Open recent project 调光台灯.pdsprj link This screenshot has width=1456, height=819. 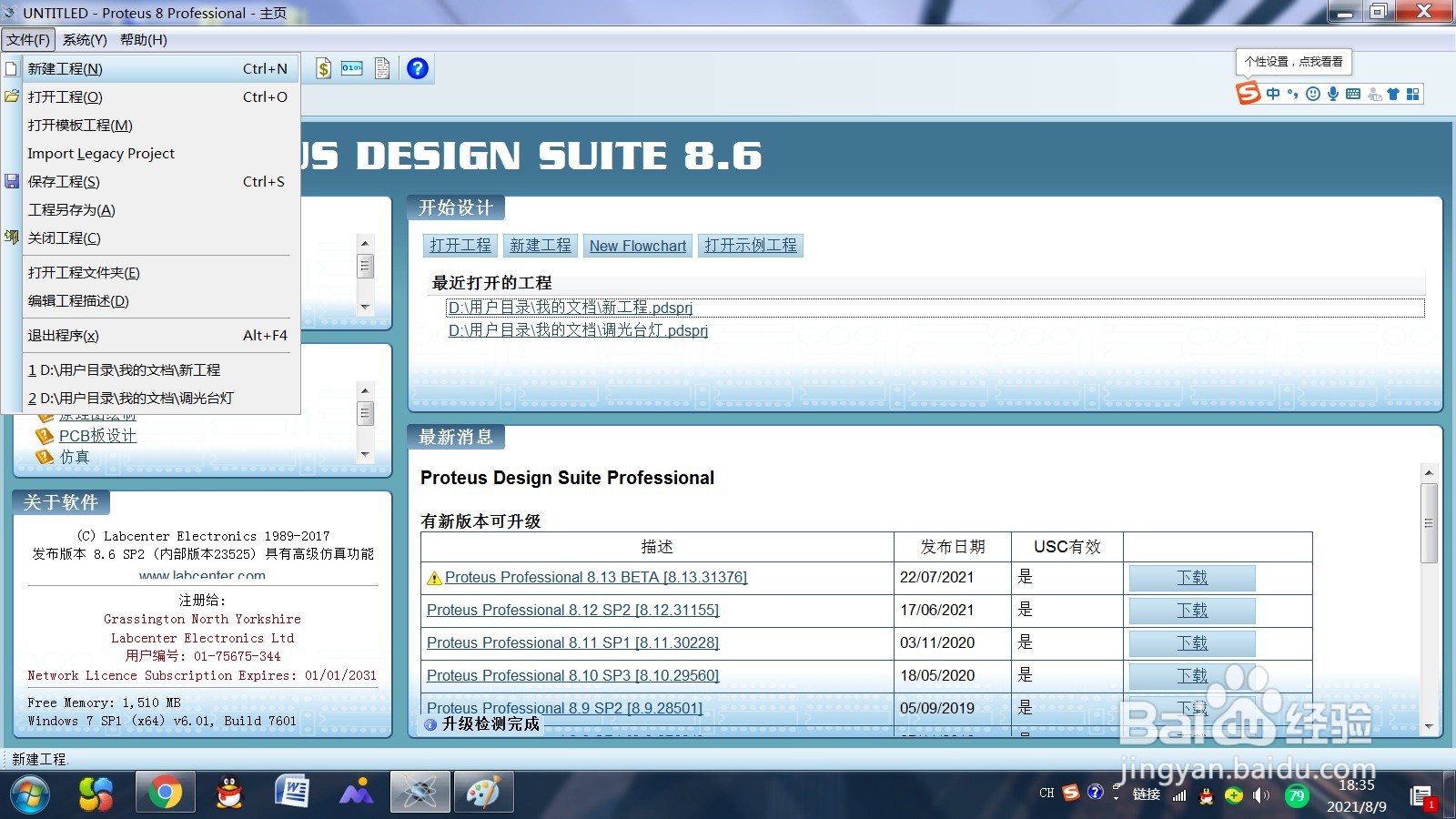coord(579,330)
